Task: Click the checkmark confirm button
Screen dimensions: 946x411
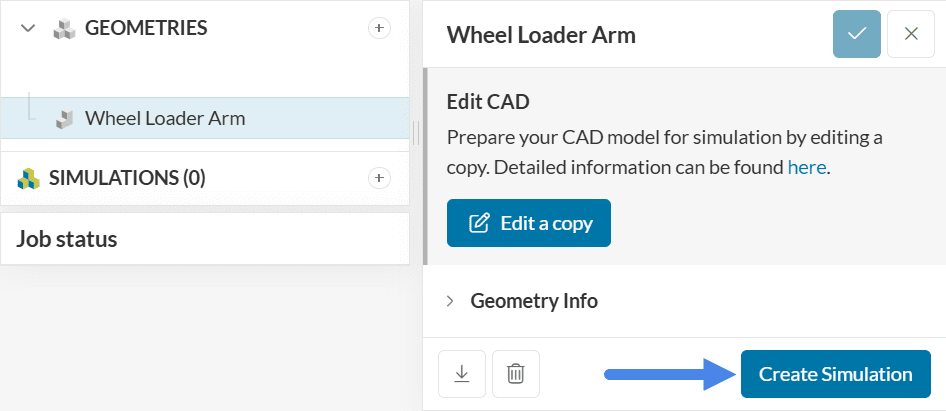Action: (x=857, y=34)
